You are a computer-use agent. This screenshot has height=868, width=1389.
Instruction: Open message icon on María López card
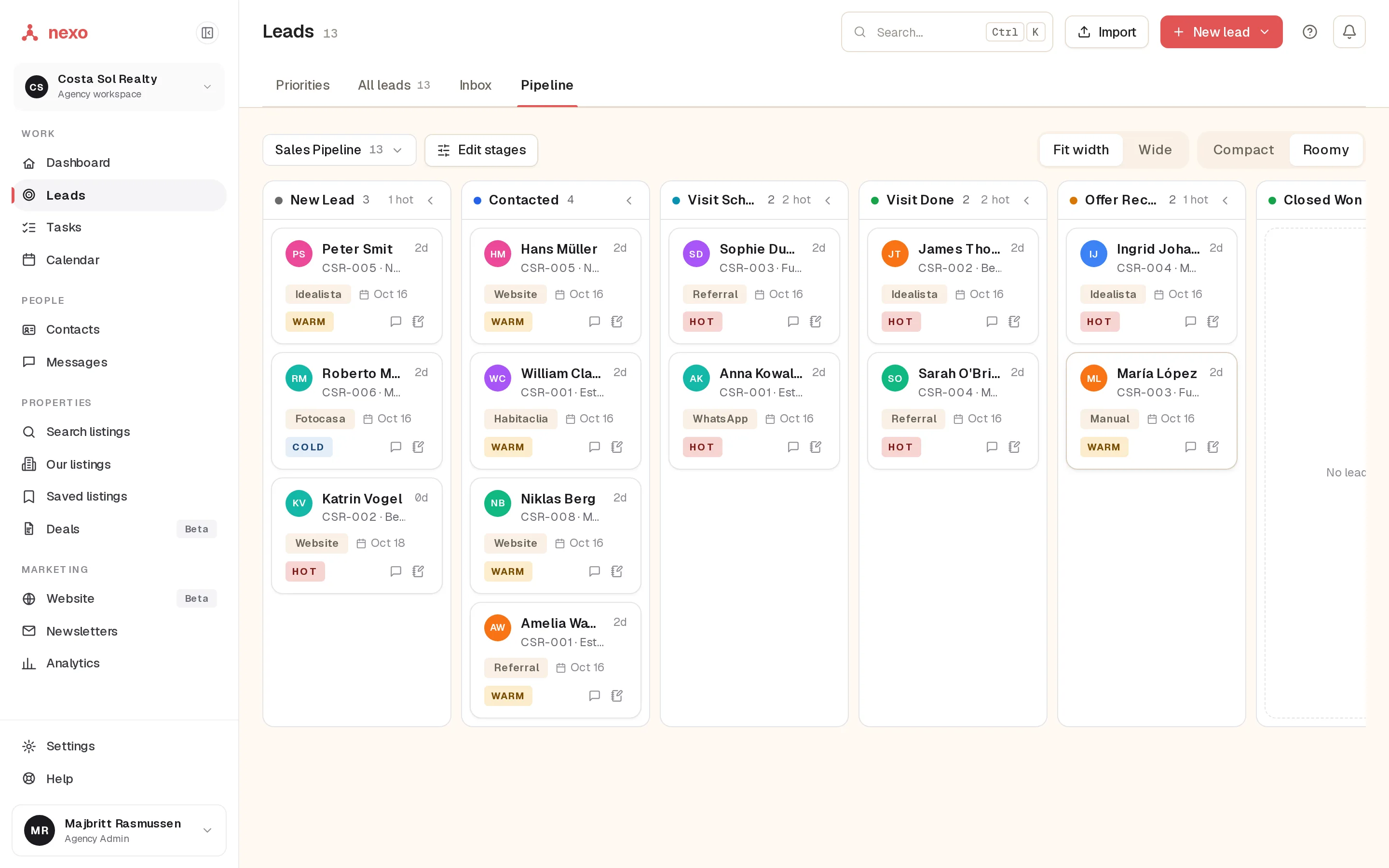pos(1190,447)
